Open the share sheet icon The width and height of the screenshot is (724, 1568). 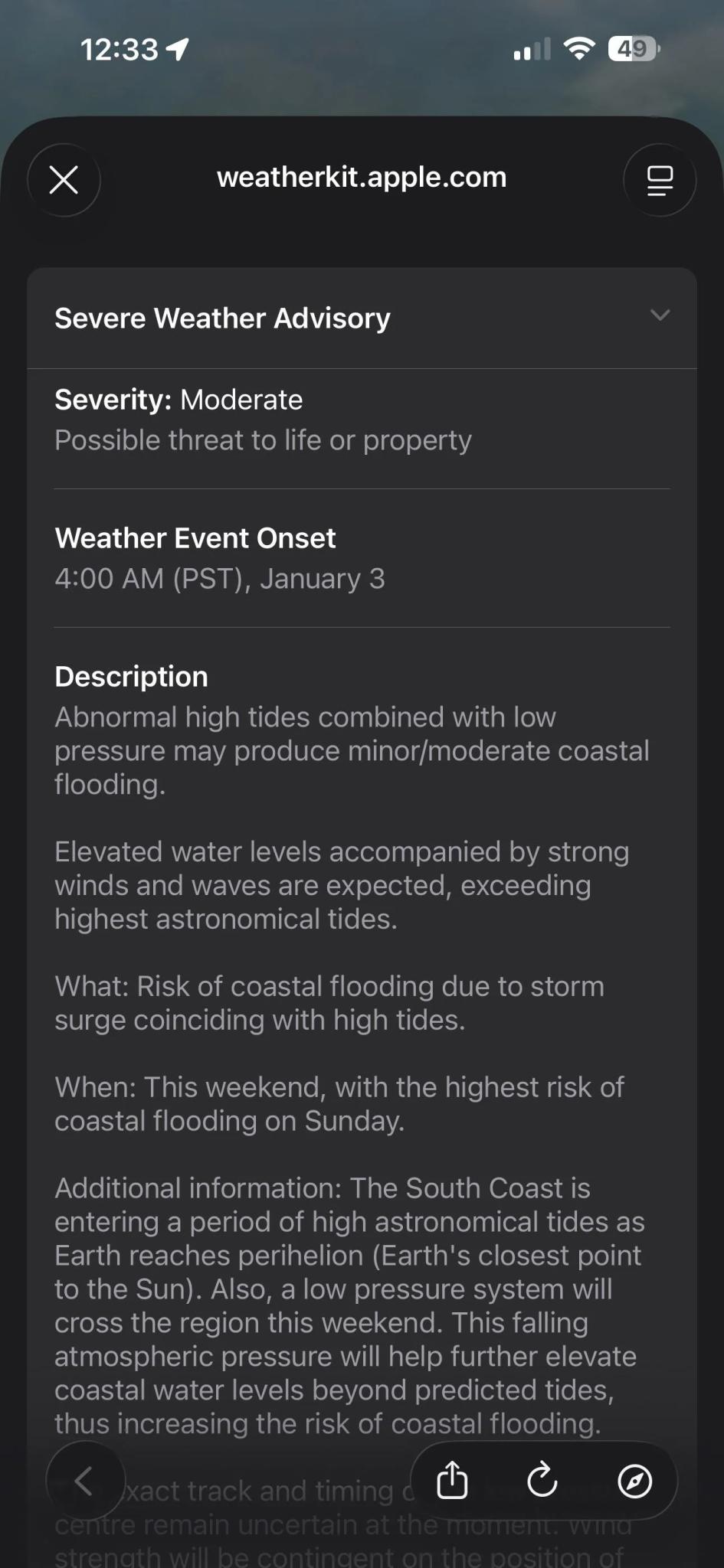(452, 1480)
